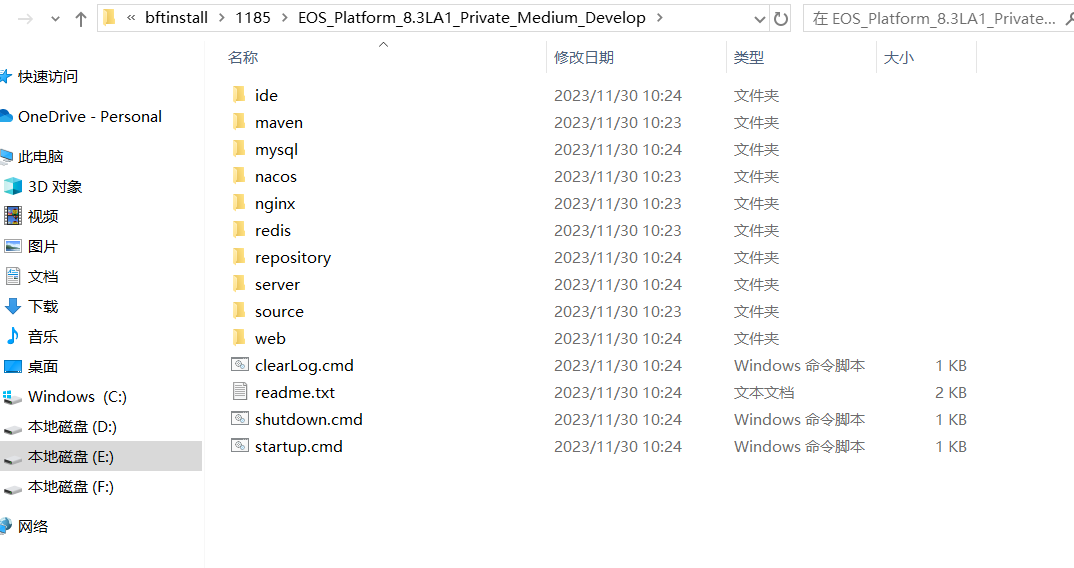This screenshot has height=568, width=1074.
Task: Click the 3D 对象 icon in sidebar
Action: click(x=13, y=186)
